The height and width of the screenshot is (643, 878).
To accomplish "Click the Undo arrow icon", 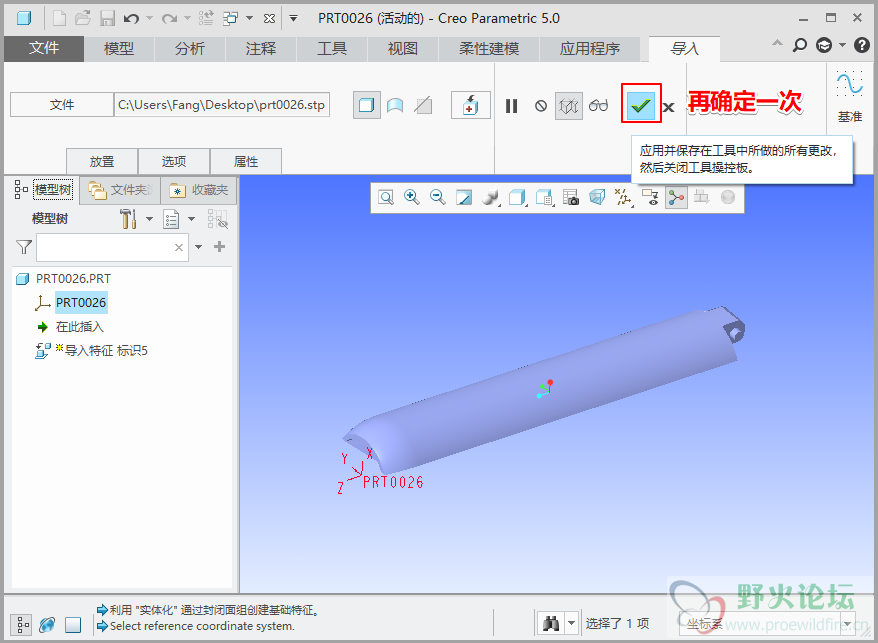I will point(132,18).
